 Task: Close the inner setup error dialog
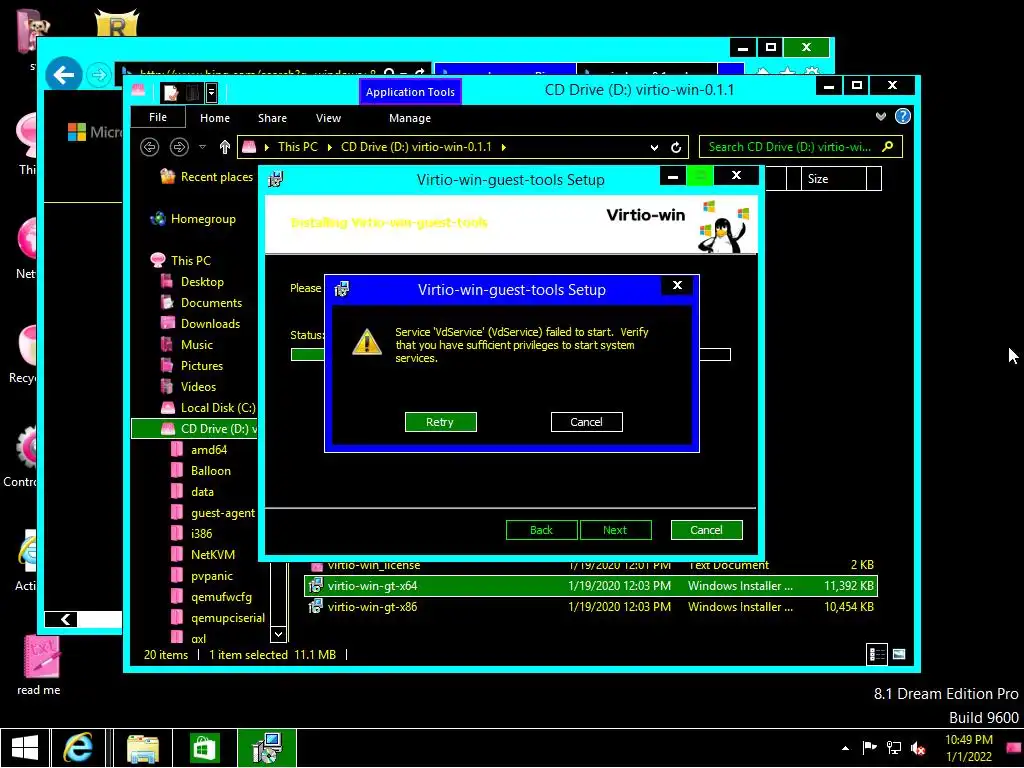pyautogui.click(x=677, y=285)
